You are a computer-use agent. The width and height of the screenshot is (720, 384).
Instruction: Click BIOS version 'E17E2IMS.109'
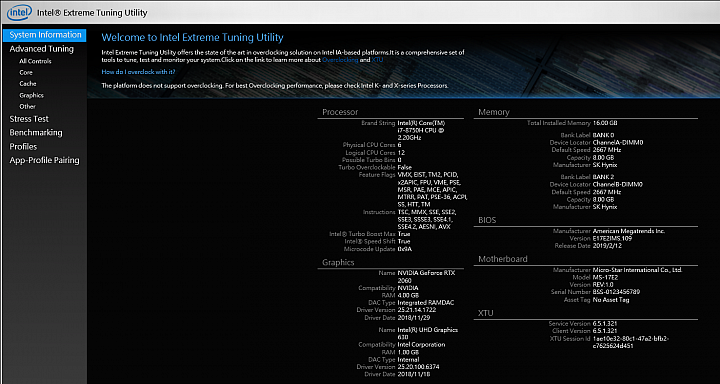(x=613, y=238)
